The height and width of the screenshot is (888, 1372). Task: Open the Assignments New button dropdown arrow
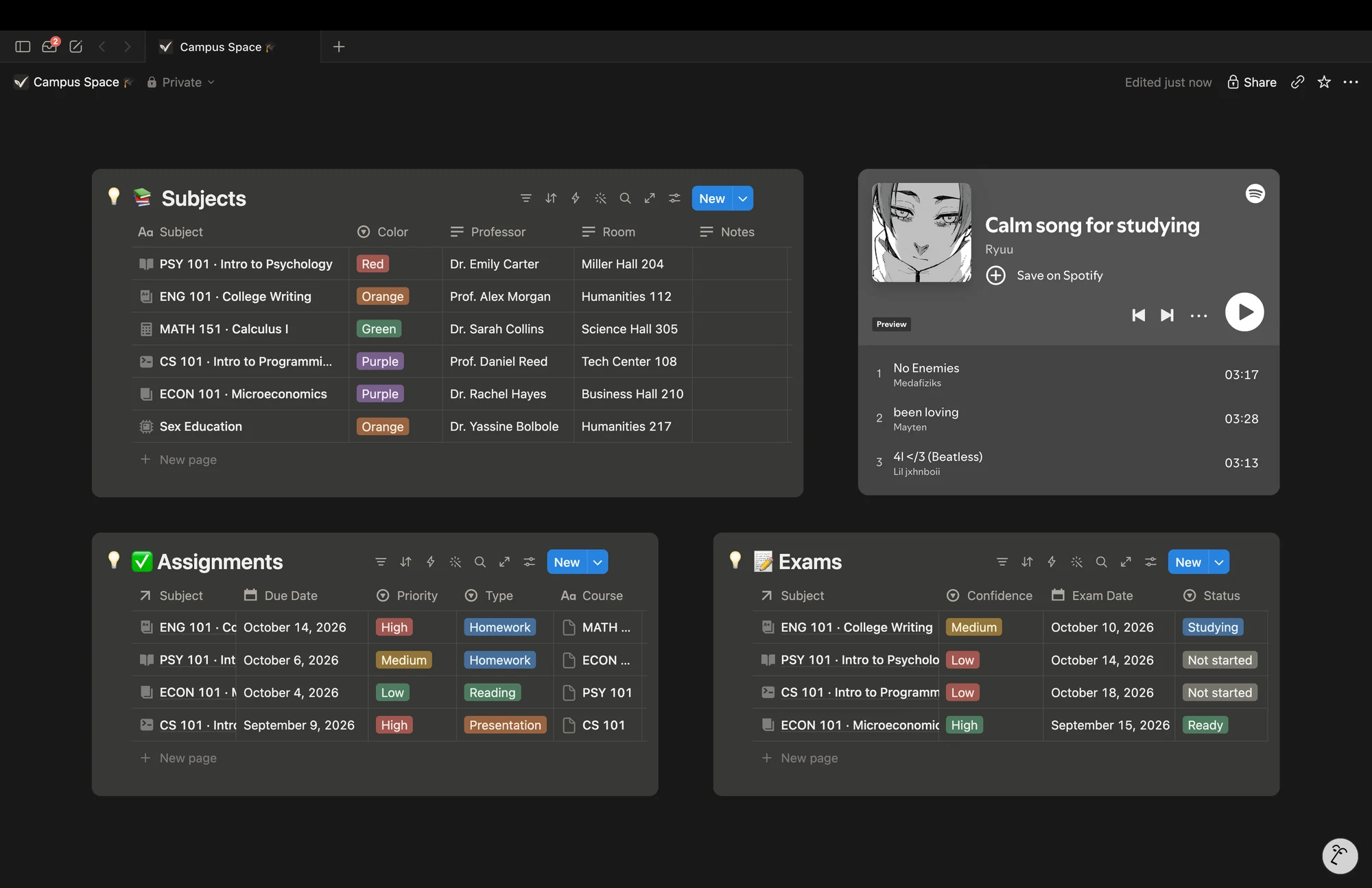(x=598, y=562)
